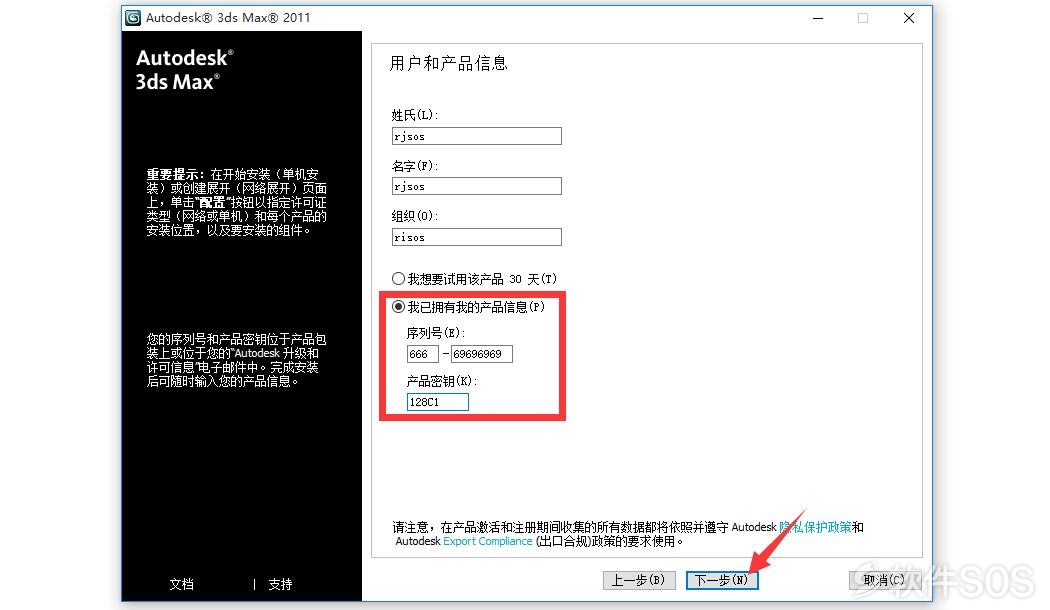Click the 名字(F) label
1050x610 pixels.
[415, 165]
